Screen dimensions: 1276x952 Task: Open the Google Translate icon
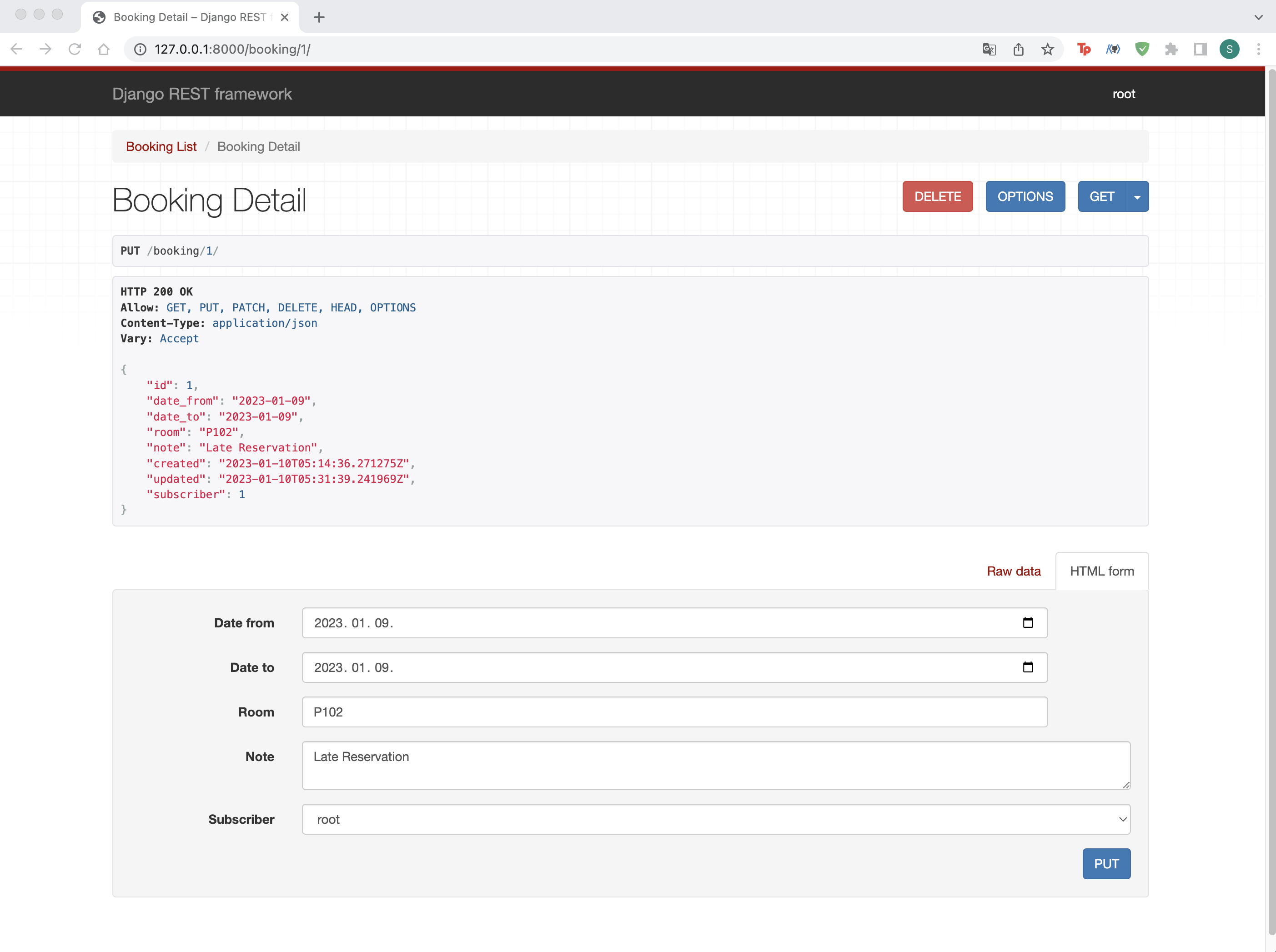point(989,50)
